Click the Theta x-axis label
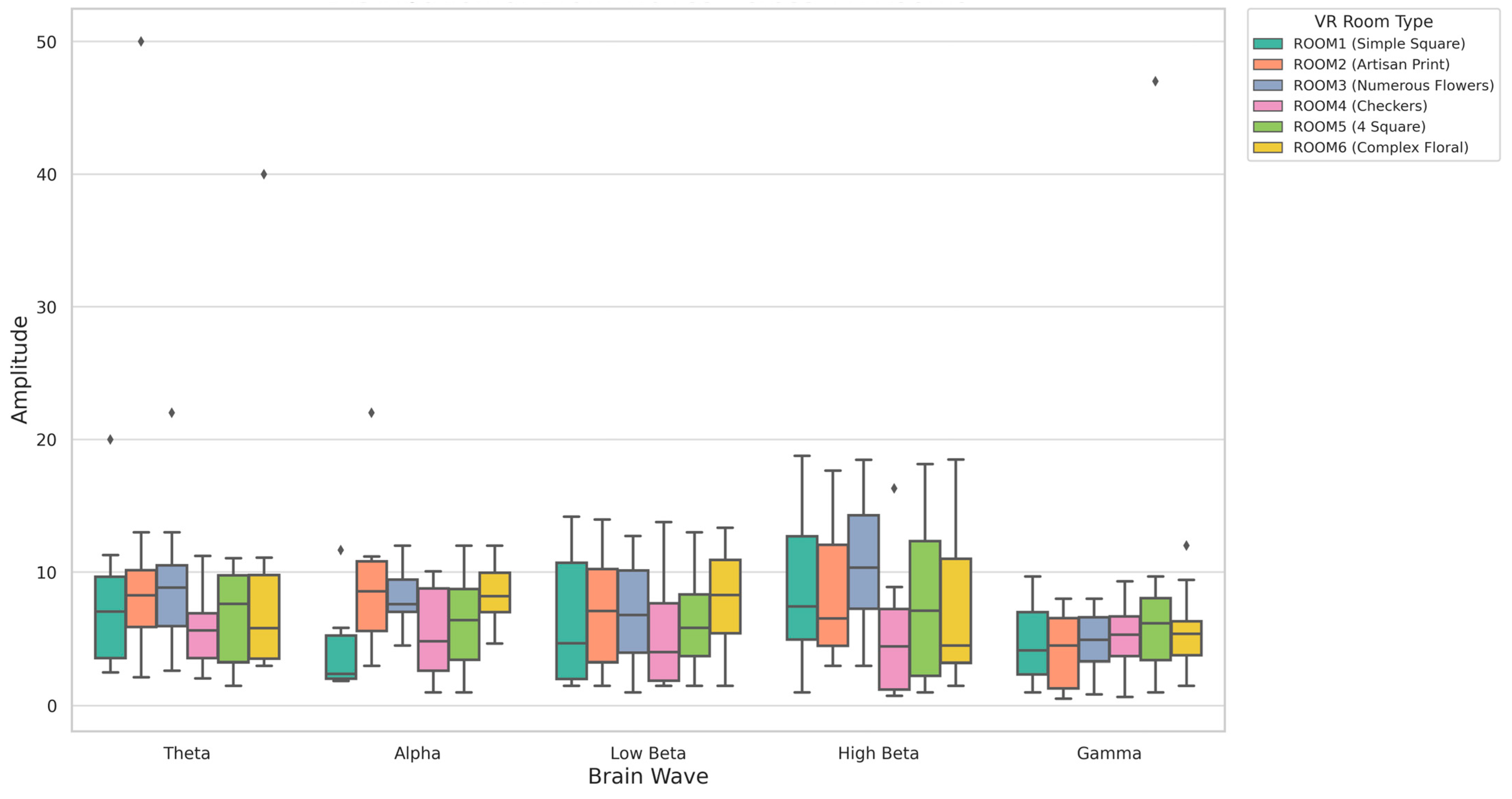Image resolution: width=1512 pixels, height=799 pixels. (187, 753)
